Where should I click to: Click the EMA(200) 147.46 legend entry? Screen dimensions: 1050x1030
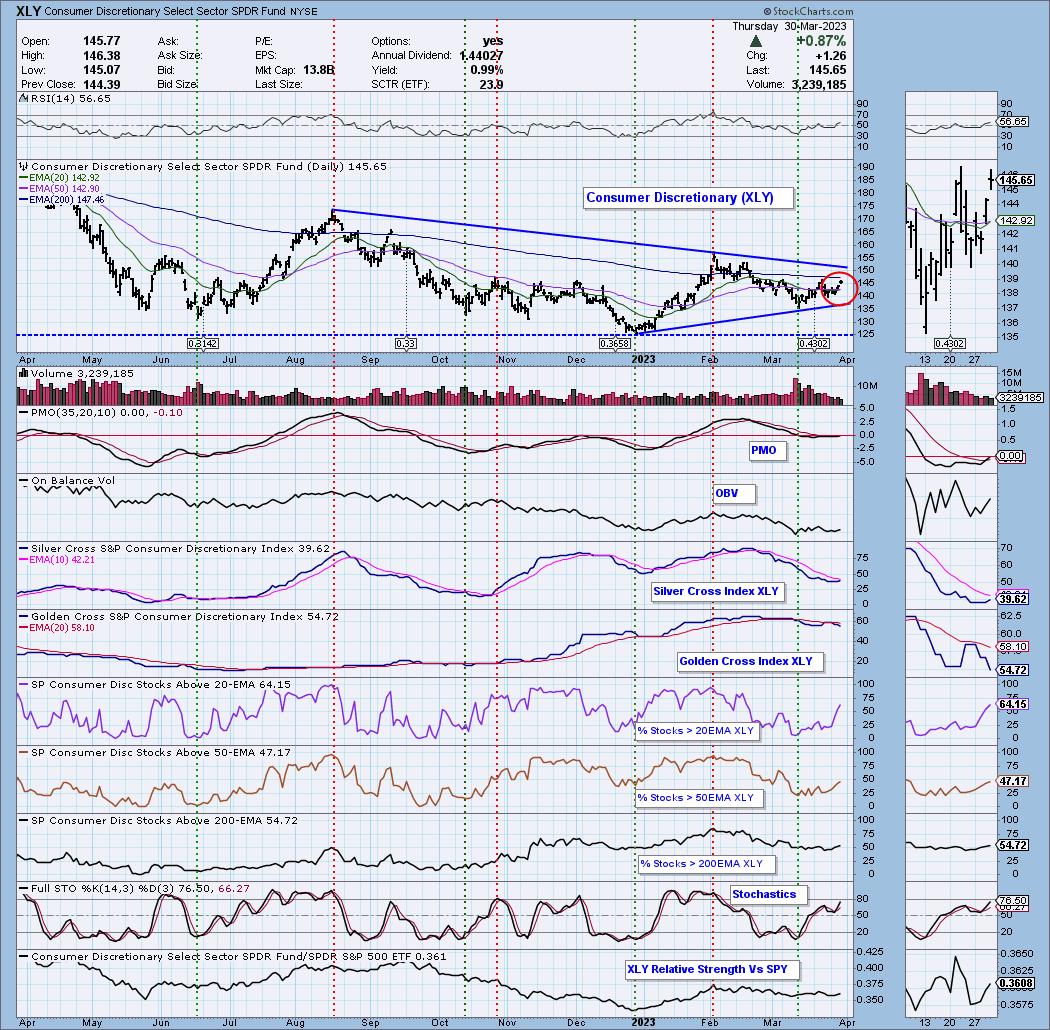click(x=62, y=200)
